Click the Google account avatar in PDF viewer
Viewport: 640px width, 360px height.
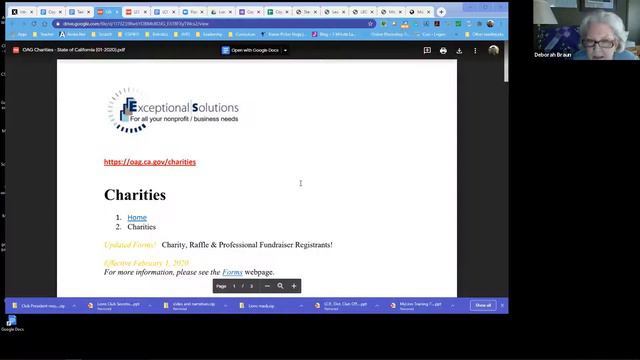493,50
